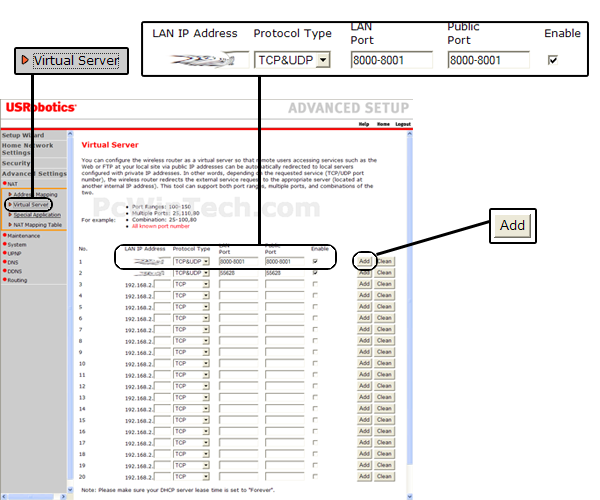600x500 pixels.
Task: Click the arrow icon beside NAT Mapping Table
Action: pyautogui.click(x=10, y=224)
